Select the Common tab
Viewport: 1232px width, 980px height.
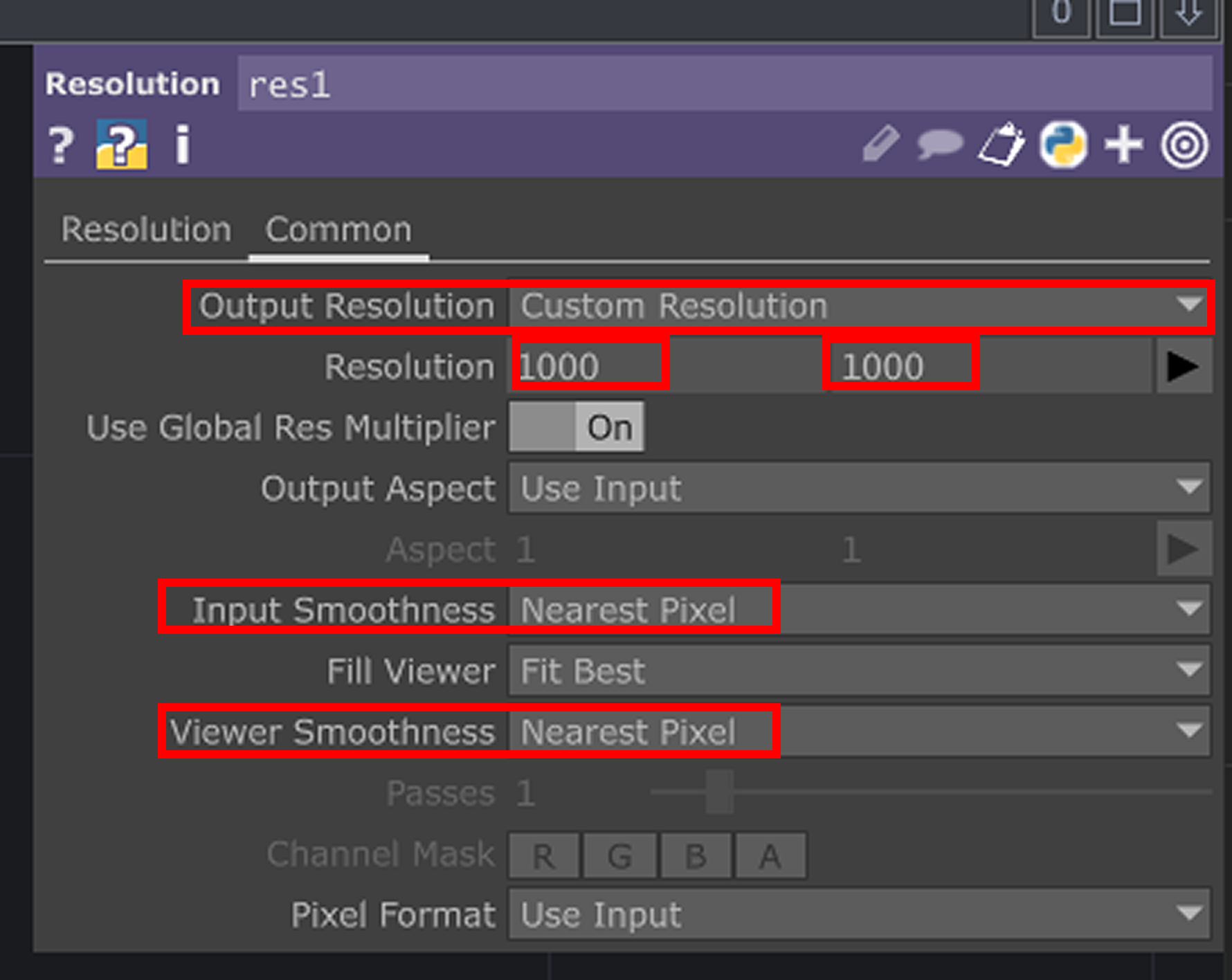tap(338, 229)
